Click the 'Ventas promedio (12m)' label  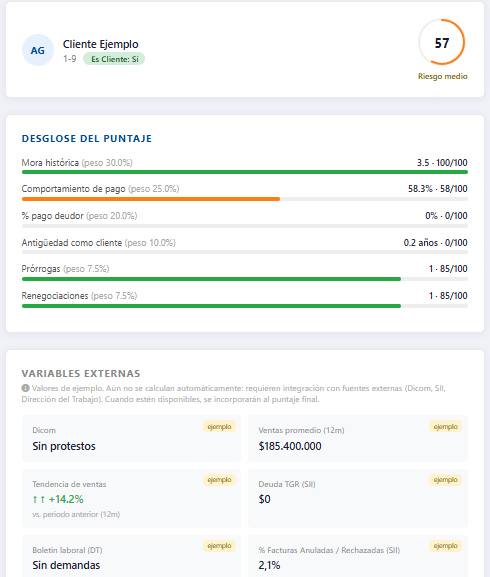pyautogui.click(x=301, y=430)
